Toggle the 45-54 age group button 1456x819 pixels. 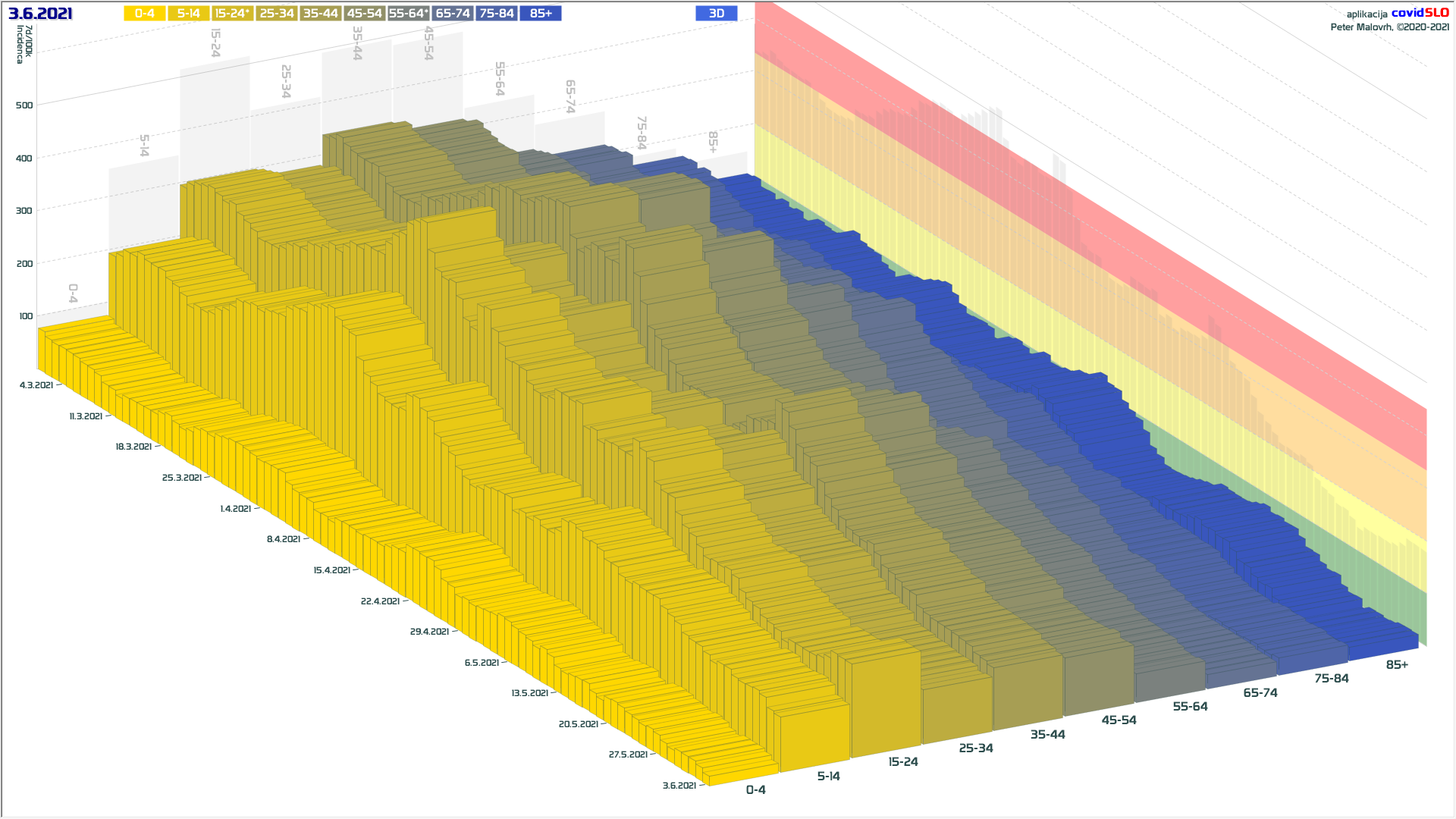(364, 14)
